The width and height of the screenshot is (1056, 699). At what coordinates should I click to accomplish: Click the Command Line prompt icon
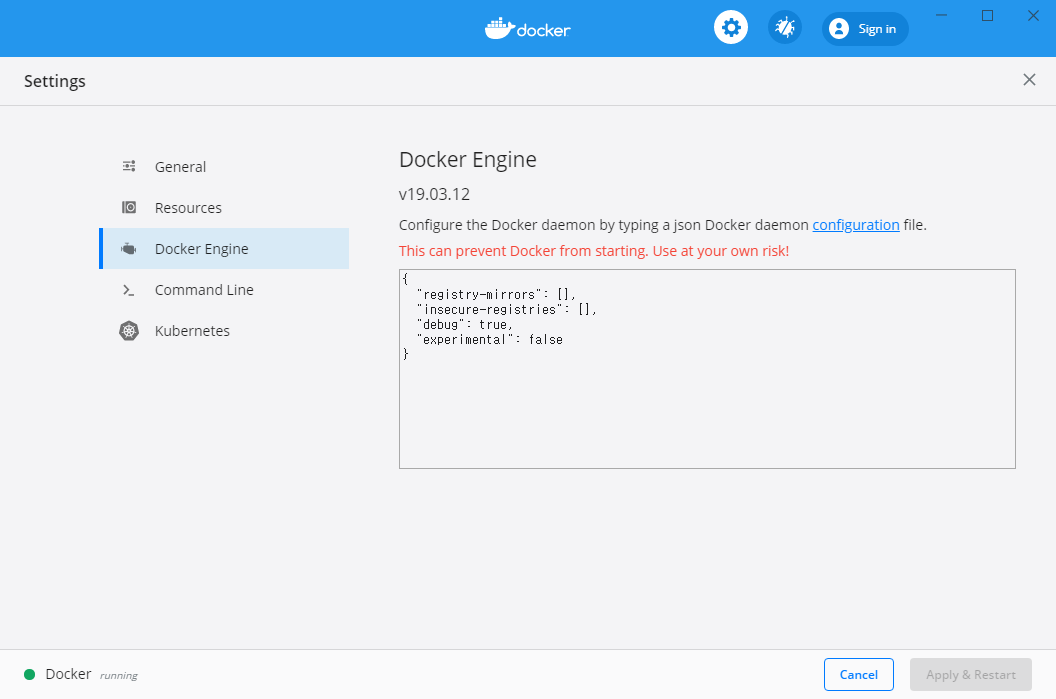(129, 290)
